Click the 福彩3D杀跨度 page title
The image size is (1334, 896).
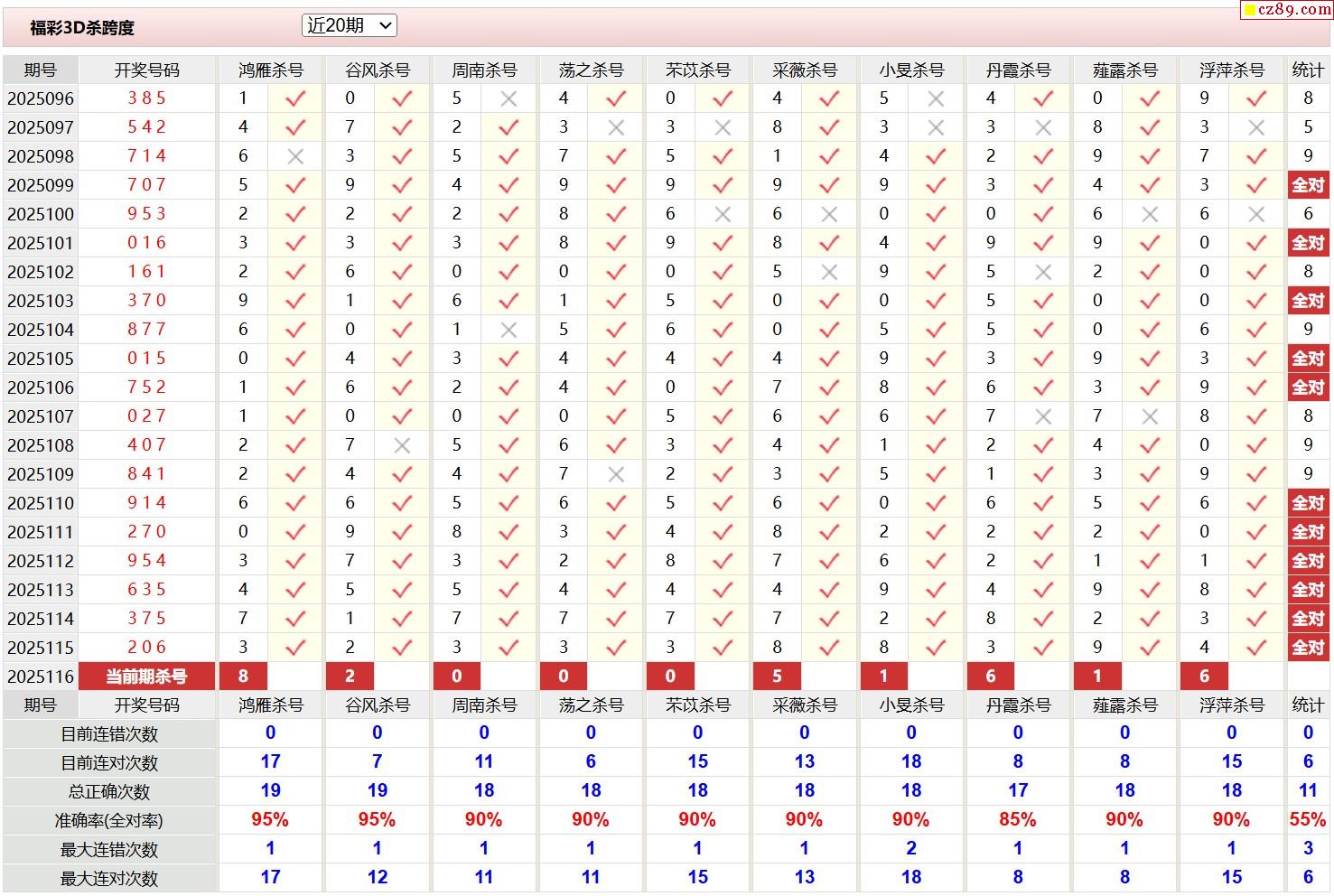(82, 28)
